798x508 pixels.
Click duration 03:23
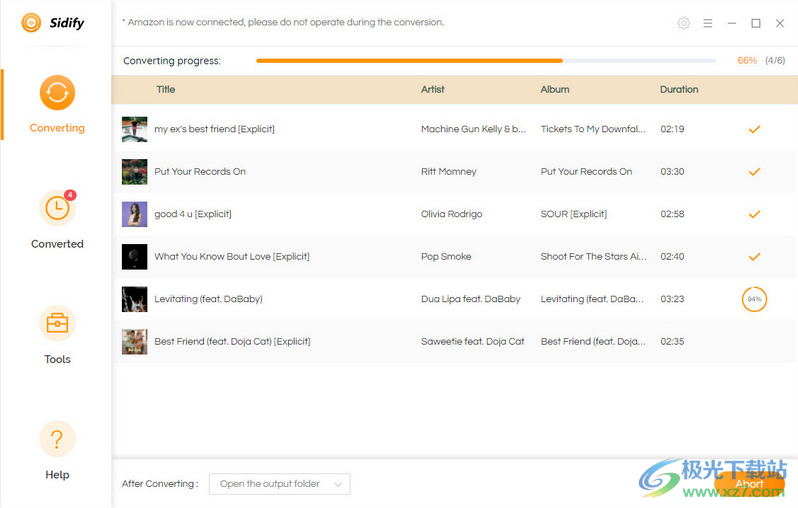pos(672,299)
